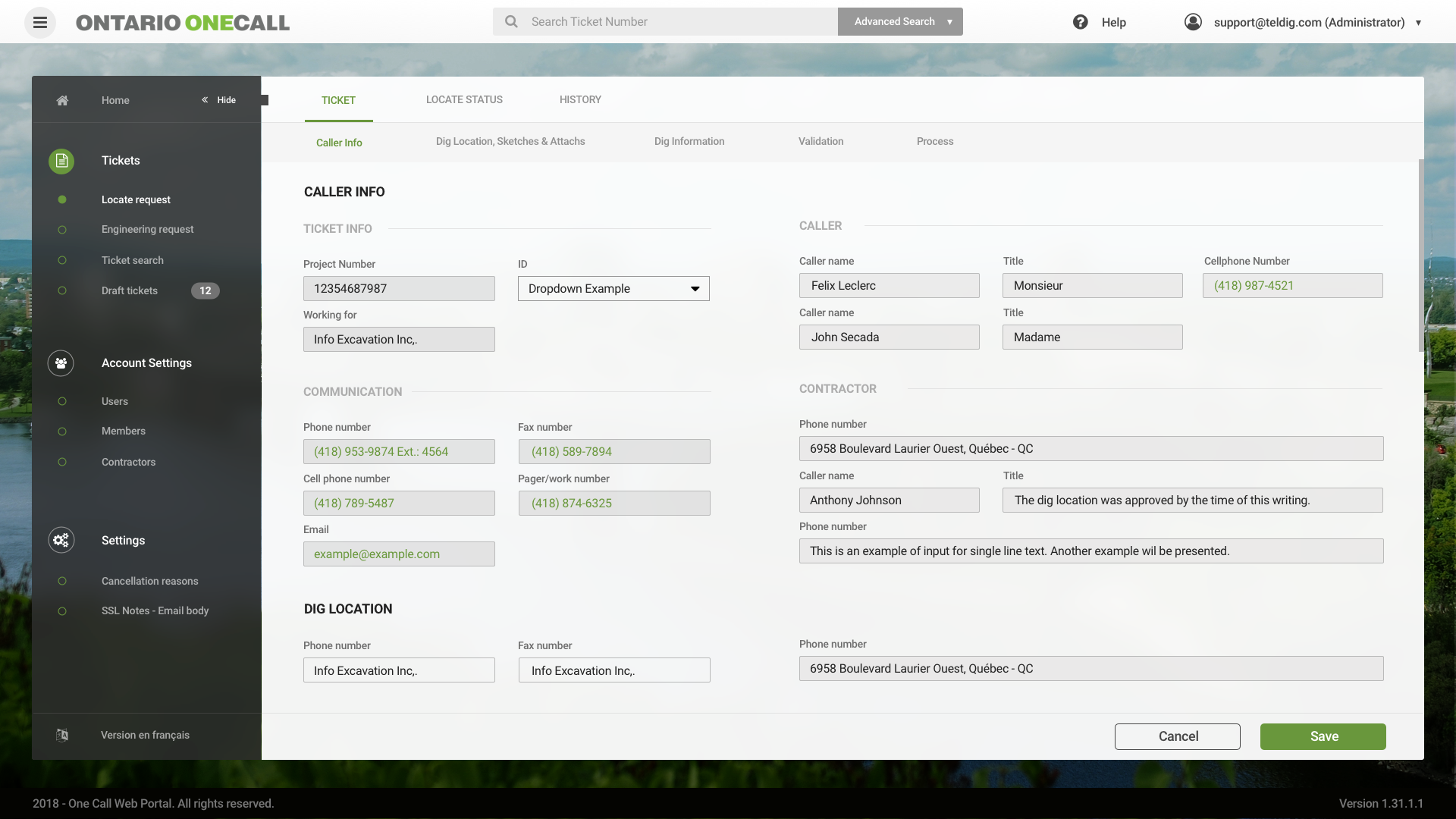Expand the administrator account dropdown arrow
This screenshot has height=819, width=1456.
(1418, 23)
